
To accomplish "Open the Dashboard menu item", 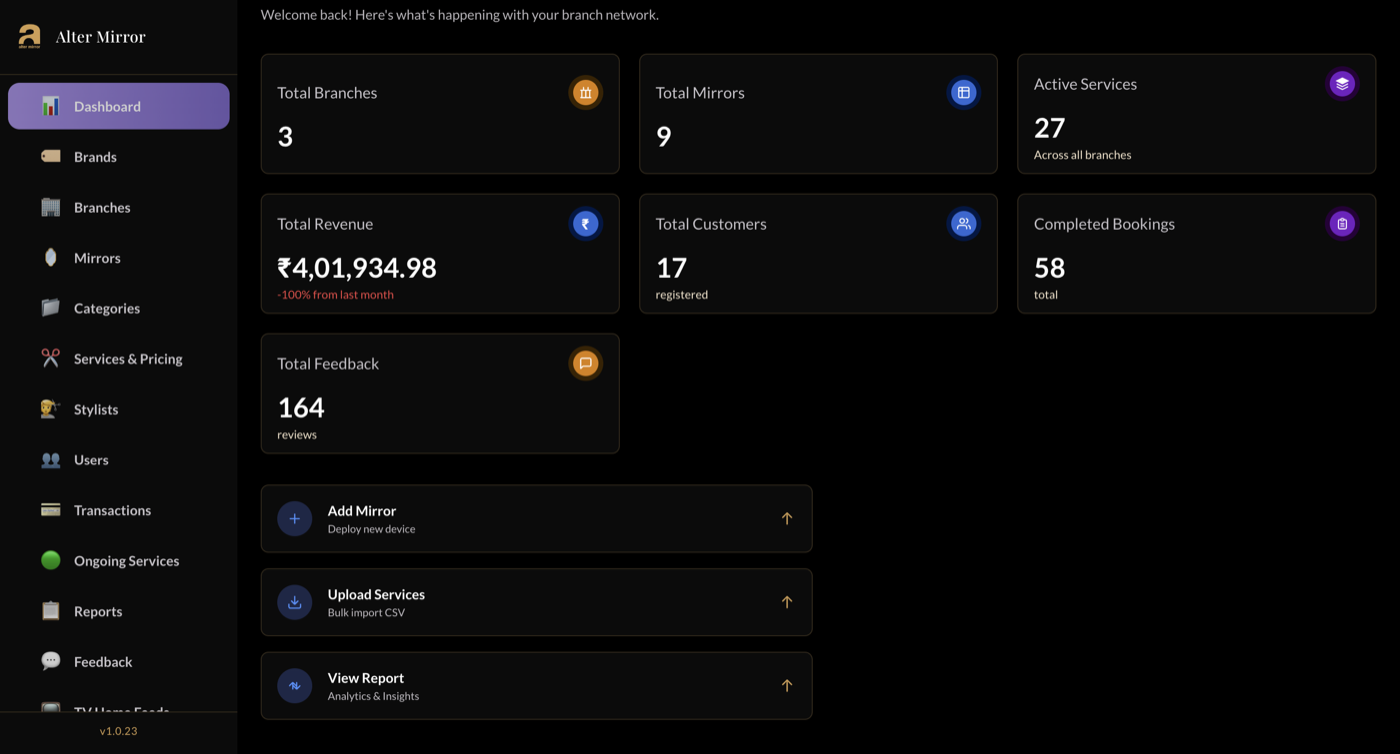I will [119, 106].
